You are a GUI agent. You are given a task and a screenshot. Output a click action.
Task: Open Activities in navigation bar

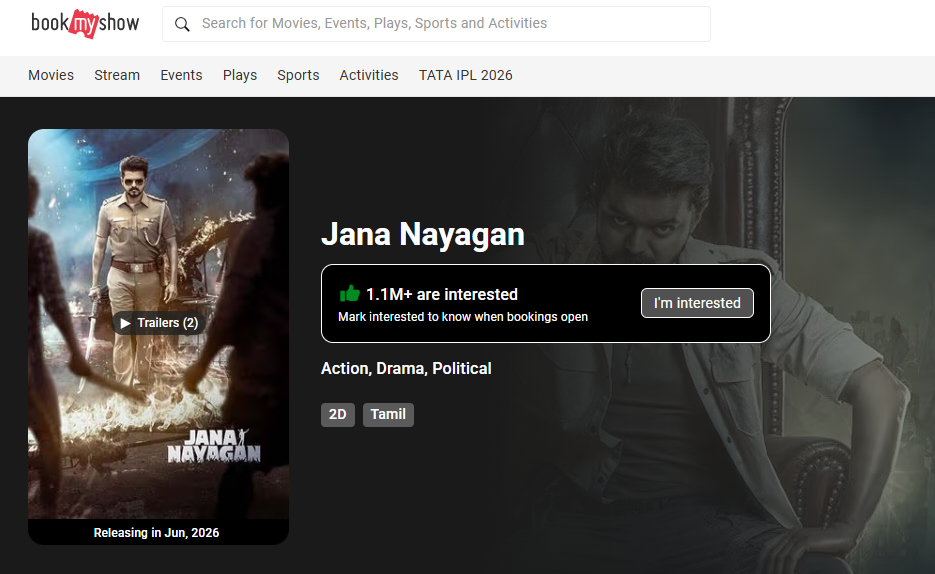coord(369,75)
